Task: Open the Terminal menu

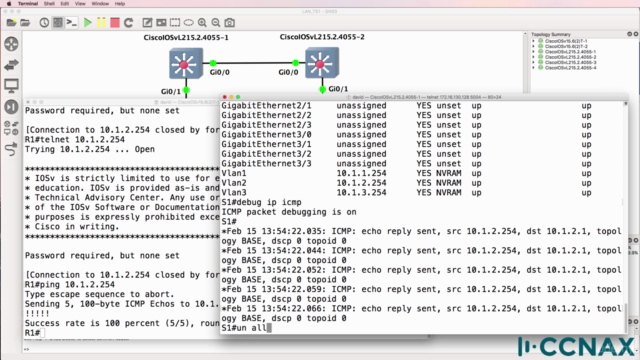Action: [28, 4]
